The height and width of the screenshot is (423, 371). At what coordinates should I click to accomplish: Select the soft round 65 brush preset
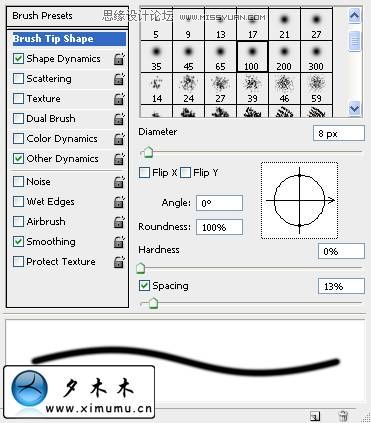point(220,56)
